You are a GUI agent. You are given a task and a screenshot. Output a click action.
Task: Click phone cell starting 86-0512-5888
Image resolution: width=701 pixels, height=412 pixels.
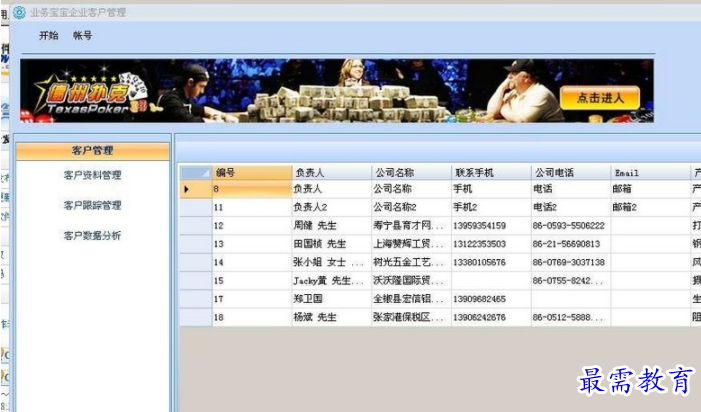(571, 317)
